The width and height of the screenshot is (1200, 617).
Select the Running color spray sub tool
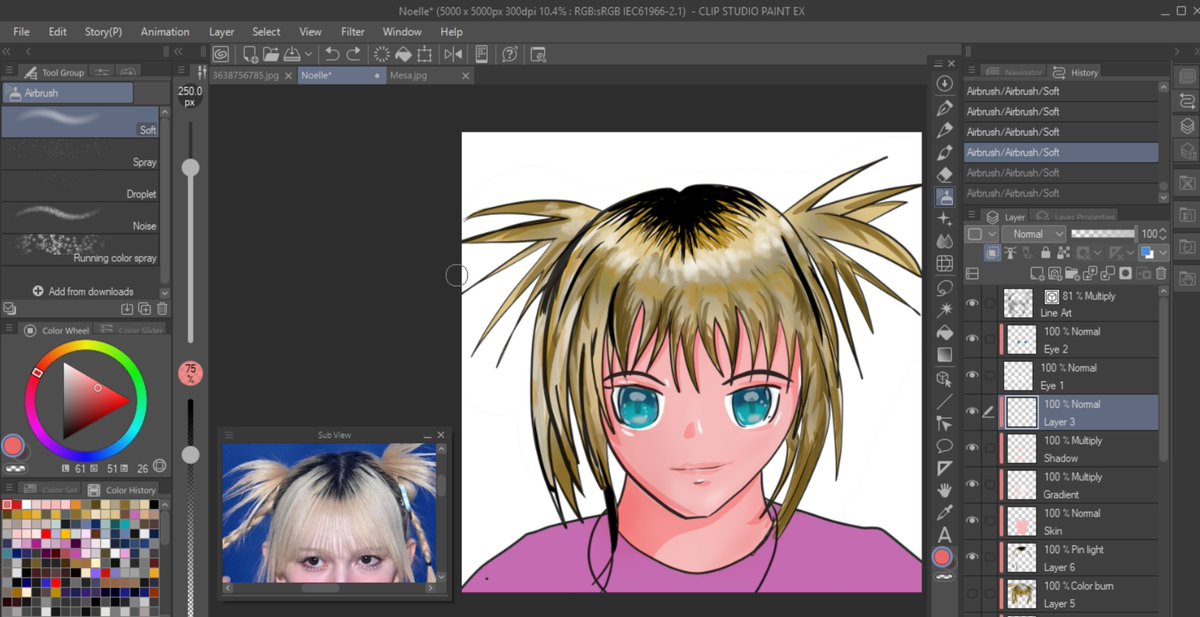point(80,249)
